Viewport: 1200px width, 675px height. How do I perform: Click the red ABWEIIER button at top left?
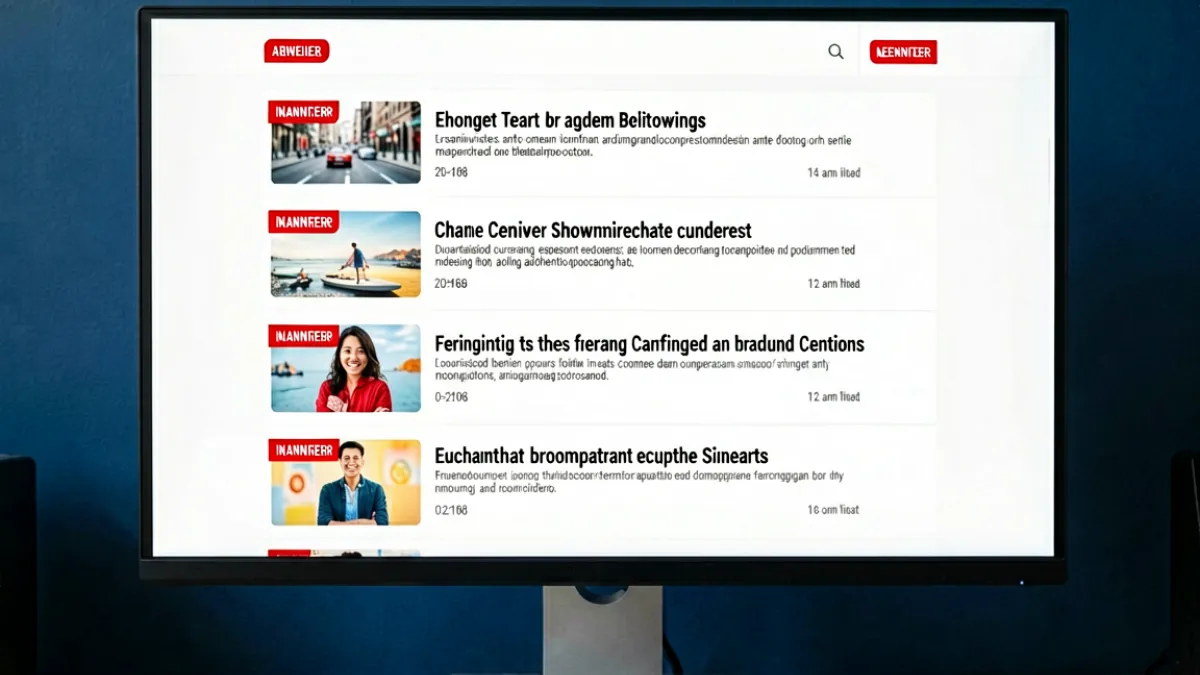[x=297, y=51]
